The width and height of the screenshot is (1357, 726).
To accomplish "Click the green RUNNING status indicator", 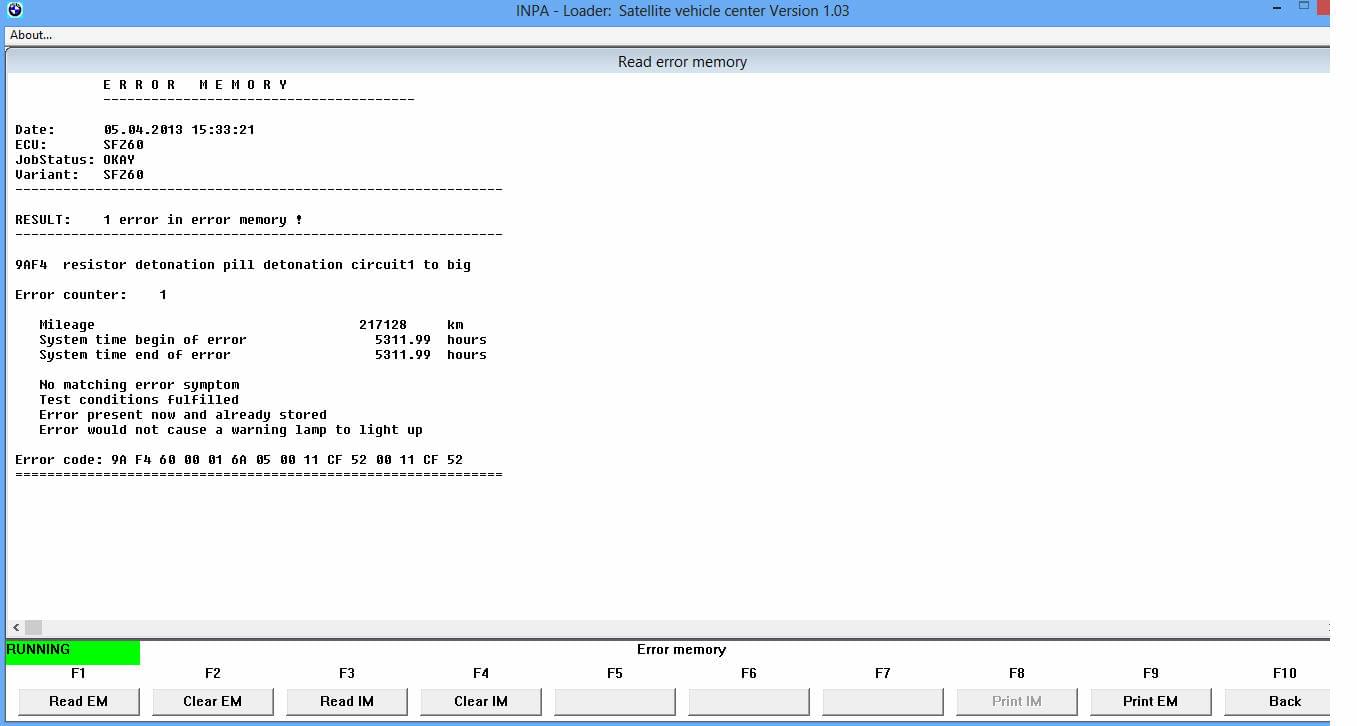I will tap(73, 652).
